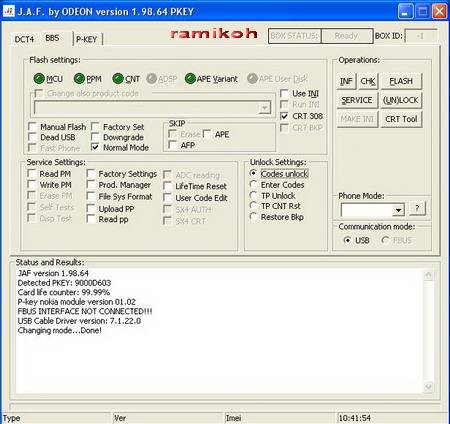Viewport: 450px width, 424px height.
Task: Click the JAF app icon in title bar
Action: coord(9,11)
